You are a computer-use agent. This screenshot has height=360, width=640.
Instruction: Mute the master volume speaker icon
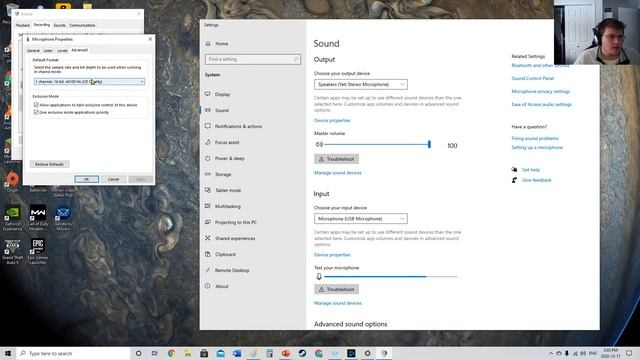coord(319,144)
